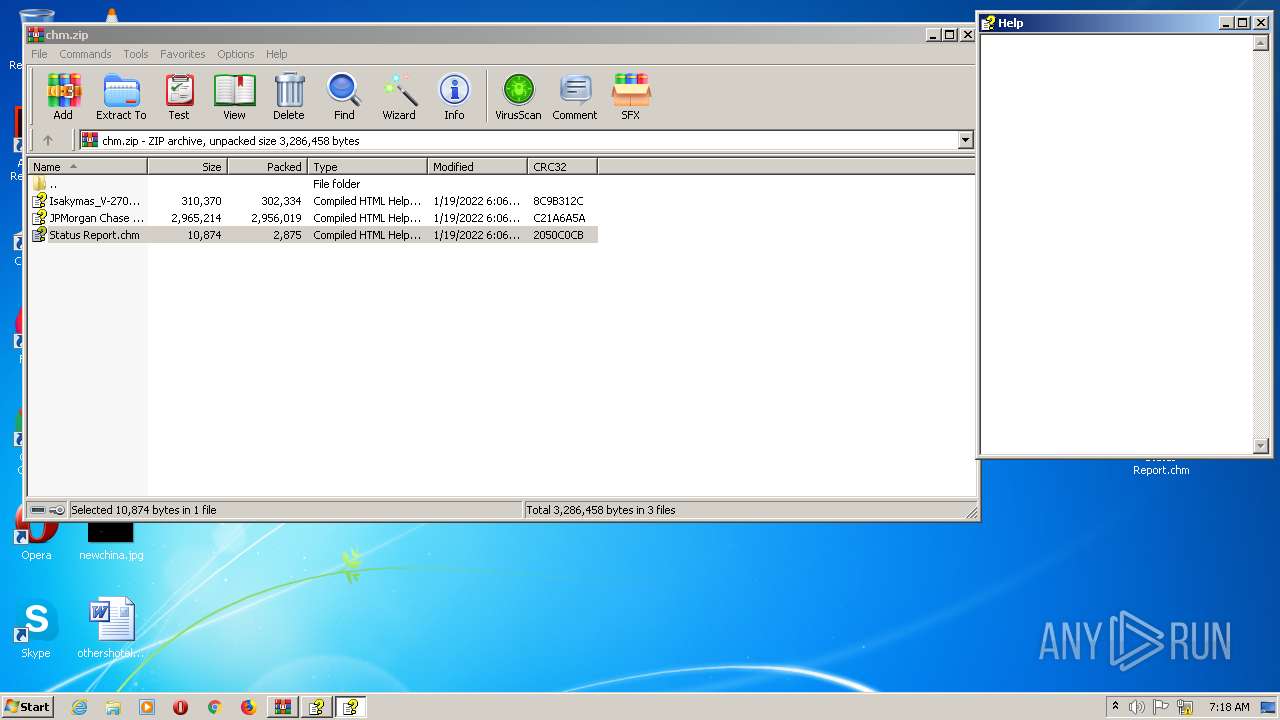Screen dimensions: 1280x720
Task: Click CRC32 value 8C9B312C
Action: click(558, 201)
